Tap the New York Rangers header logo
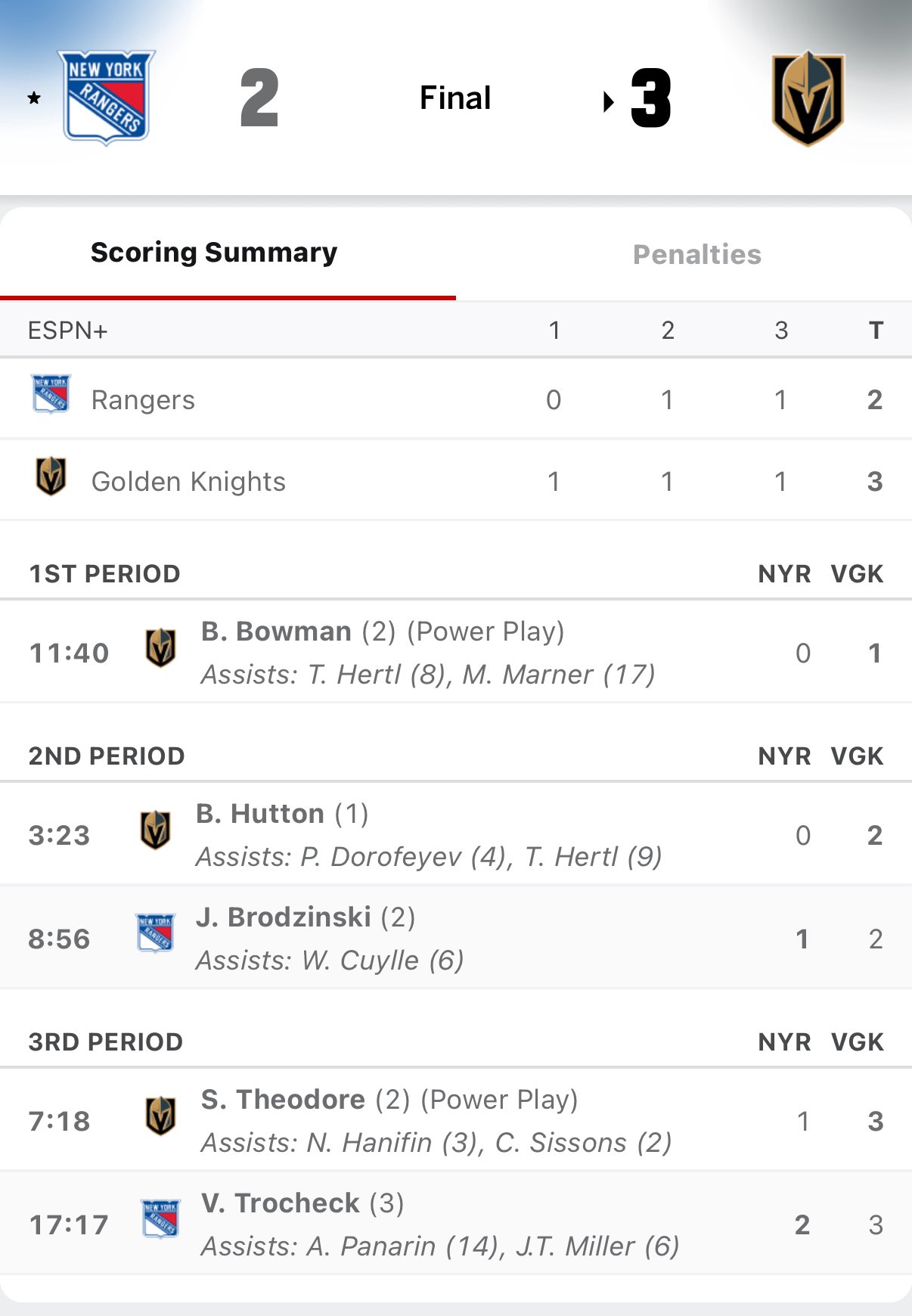This screenshot has width=912, height=1316. 106,98
